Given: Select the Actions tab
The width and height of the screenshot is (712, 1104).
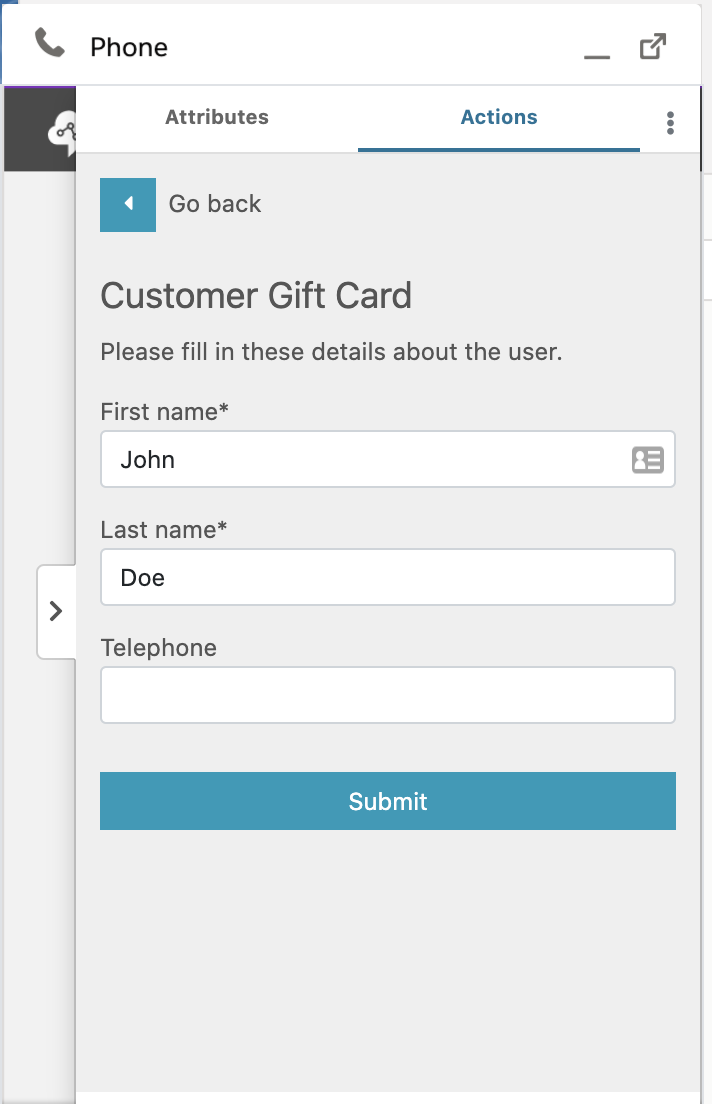Looking at the screenshot, I should (x=499, y=117).
